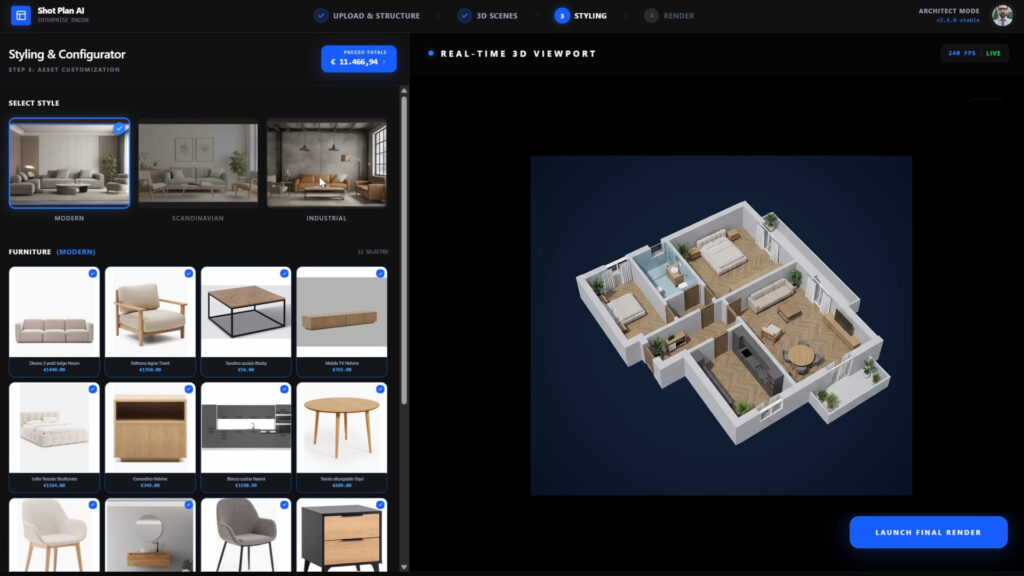Uncheck the wooden armchair item
The image size is (1024, 576).
tap(188, 273)
